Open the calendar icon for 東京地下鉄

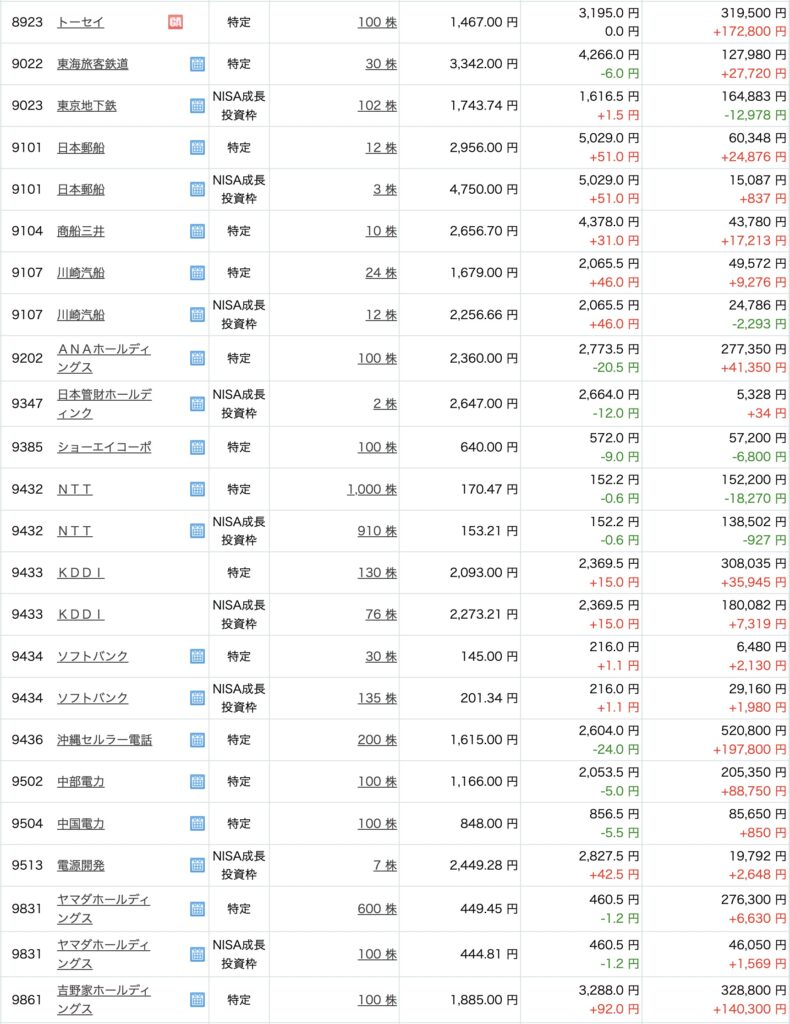click(197, 106)
